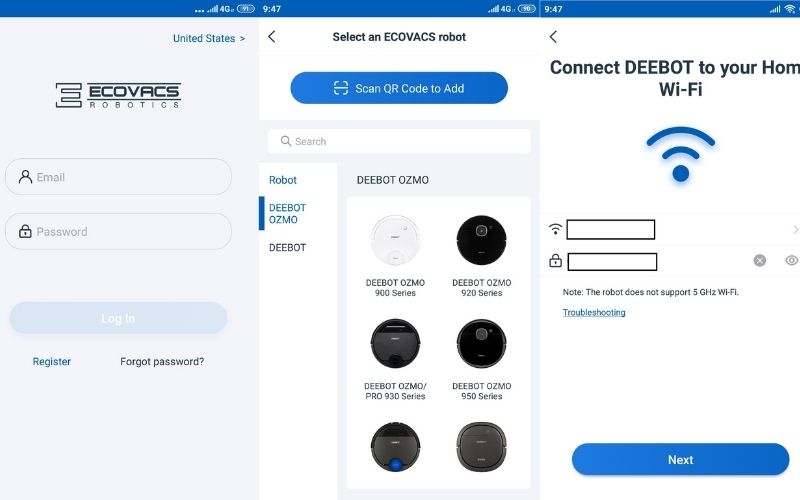Choose the DEEBOT OZMO 950 Series robot
800x500 pixels.
click(x=482, y=360)
